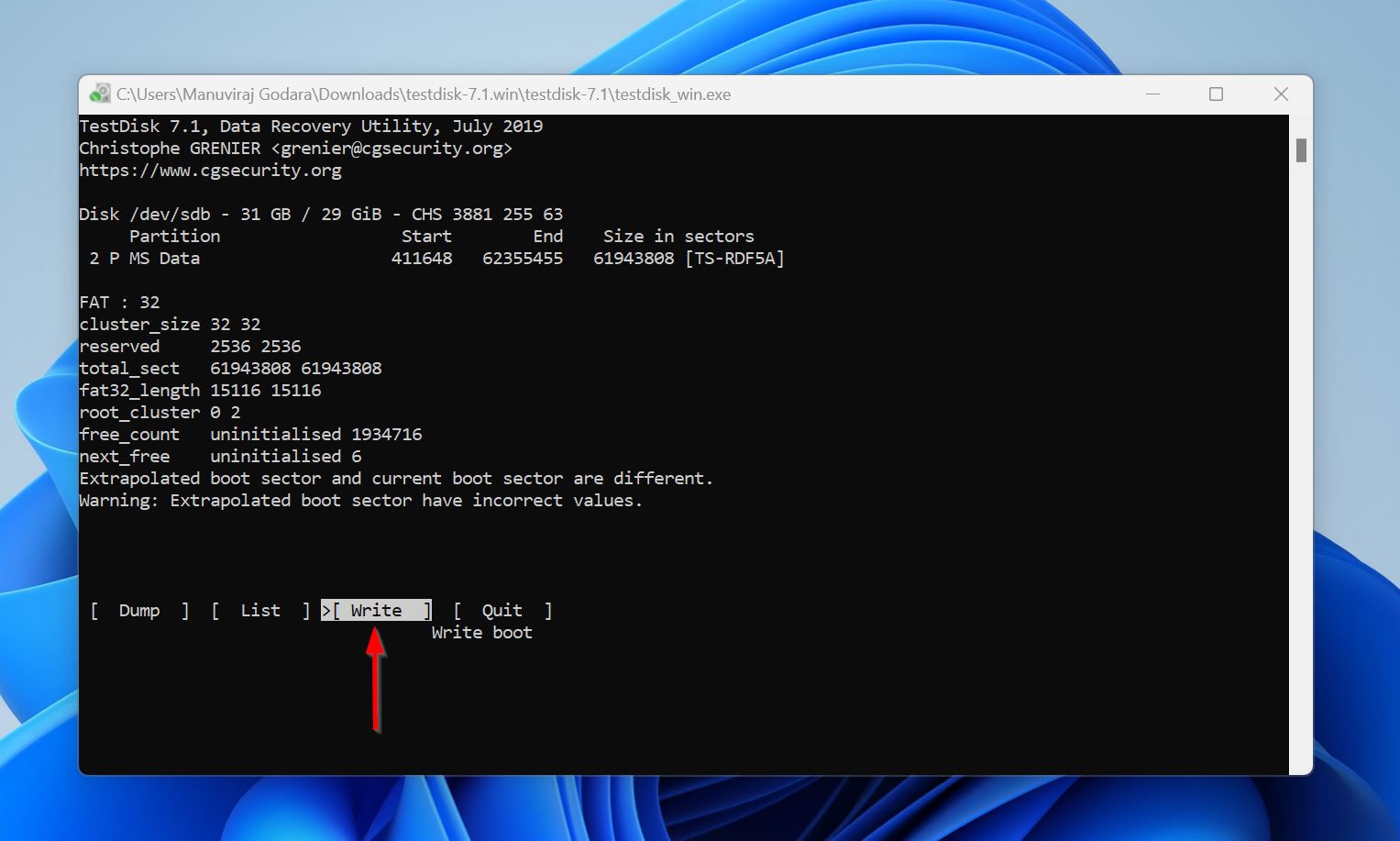Click the [TS-RDF5A] partition label
This screenshot has width=1400, height=841.
click(x=734, y=259)
